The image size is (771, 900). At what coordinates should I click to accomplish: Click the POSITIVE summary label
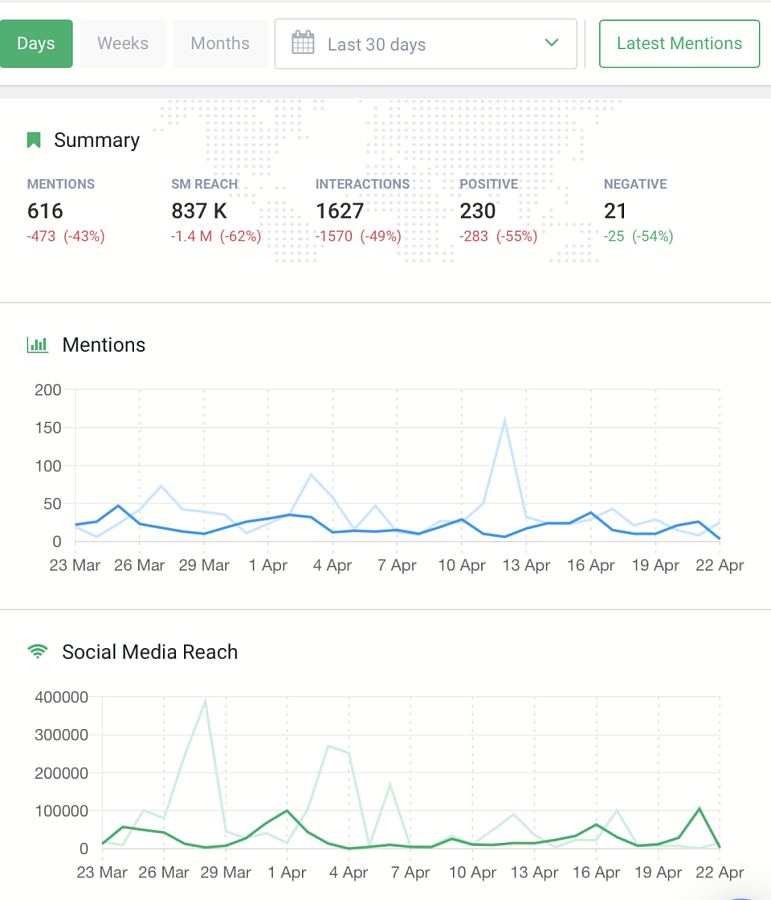tap(489, 184)
